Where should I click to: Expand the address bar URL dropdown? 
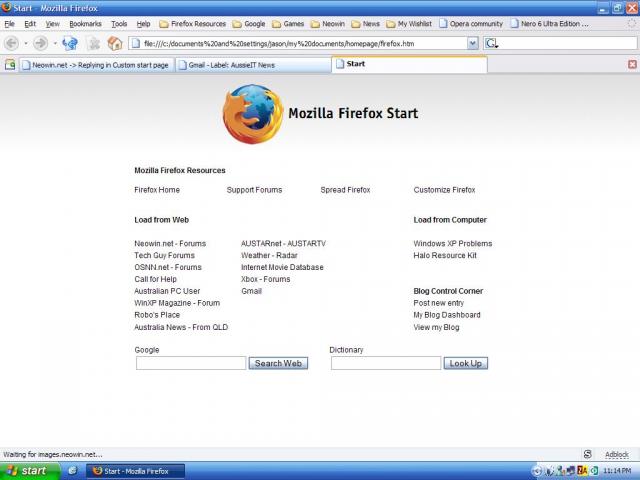coord(472,43)
